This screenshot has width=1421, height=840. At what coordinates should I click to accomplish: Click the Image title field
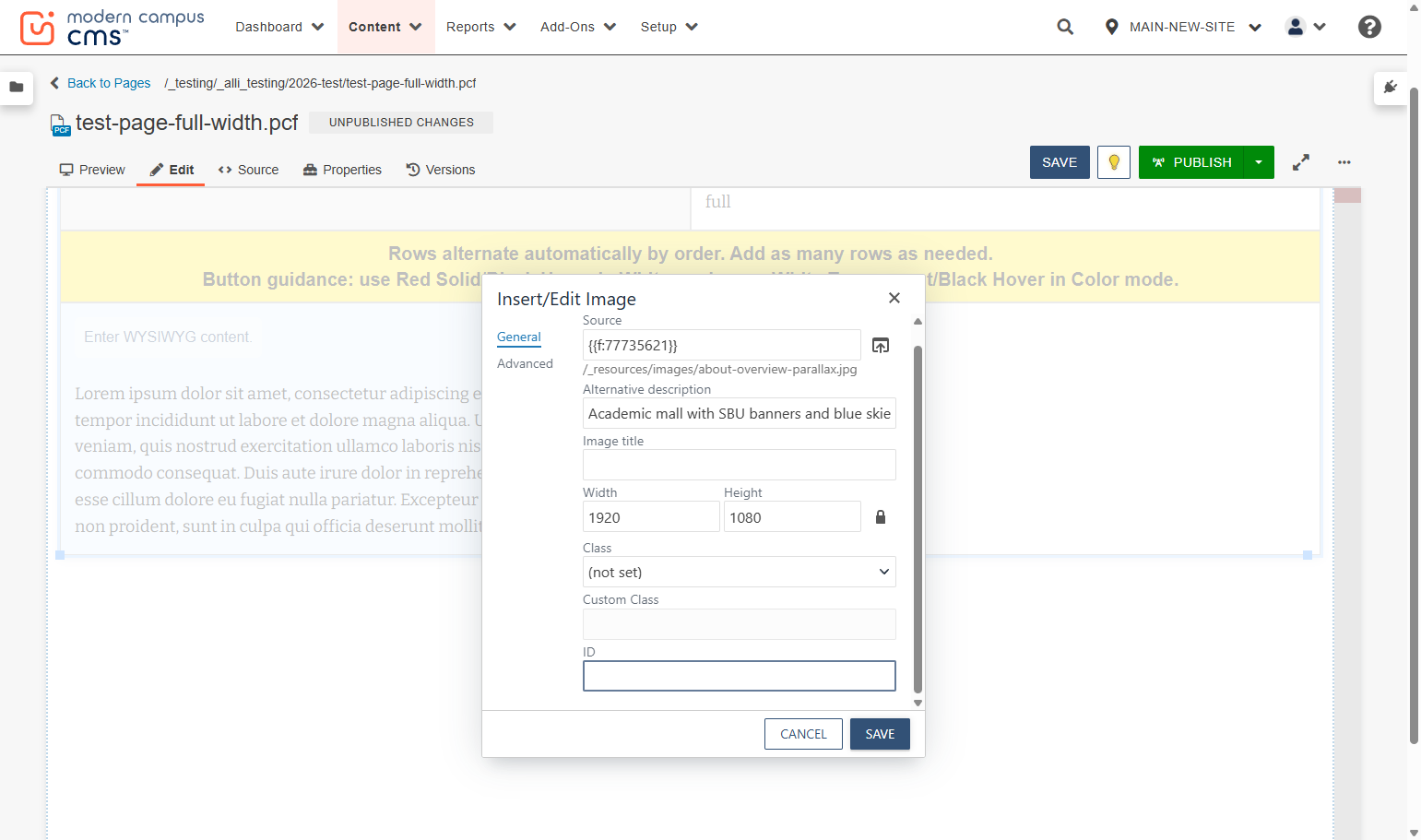tap(740, 465)
